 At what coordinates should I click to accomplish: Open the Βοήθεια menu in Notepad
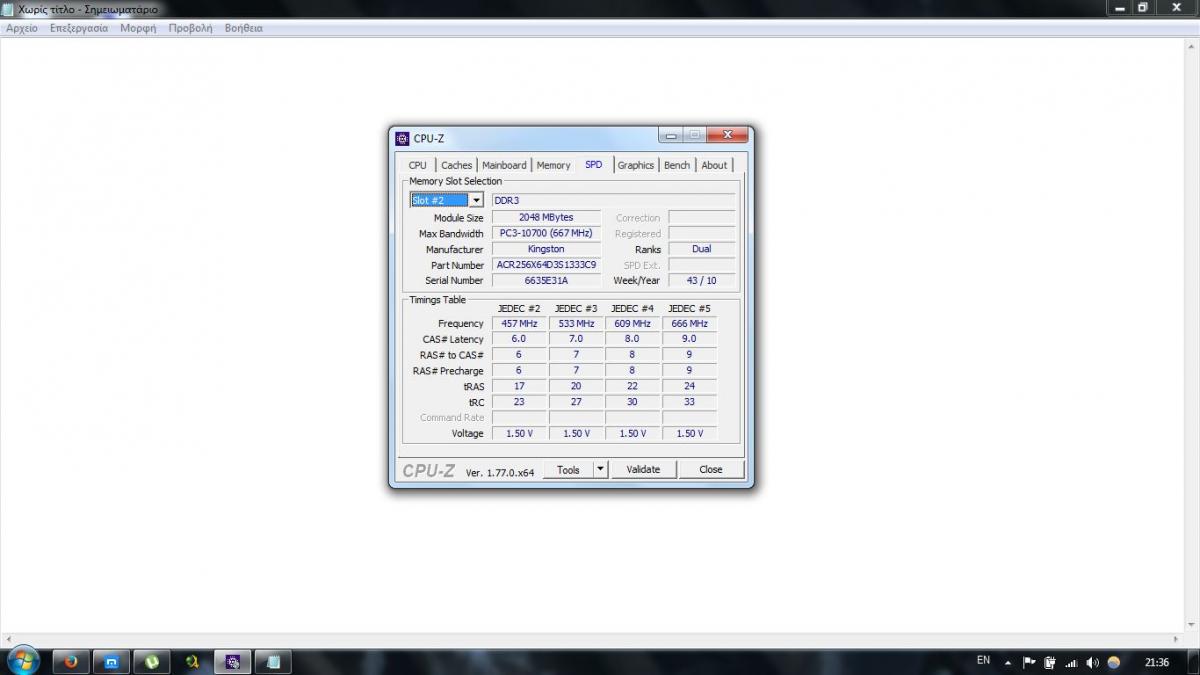[244, 28]
